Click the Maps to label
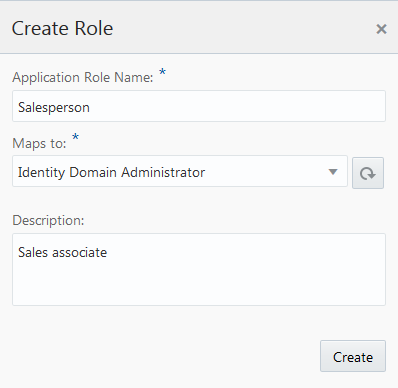This screenshot has height=388, width=398. coord(39,143)
